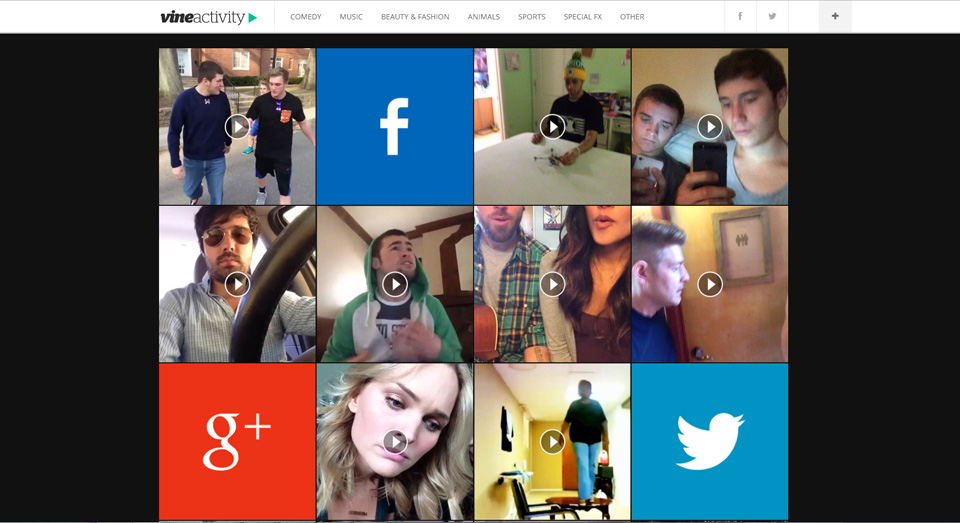Viewport: 960px width, 523px height.
Task: Play video of man by restroom door
Action: [710, 284]
